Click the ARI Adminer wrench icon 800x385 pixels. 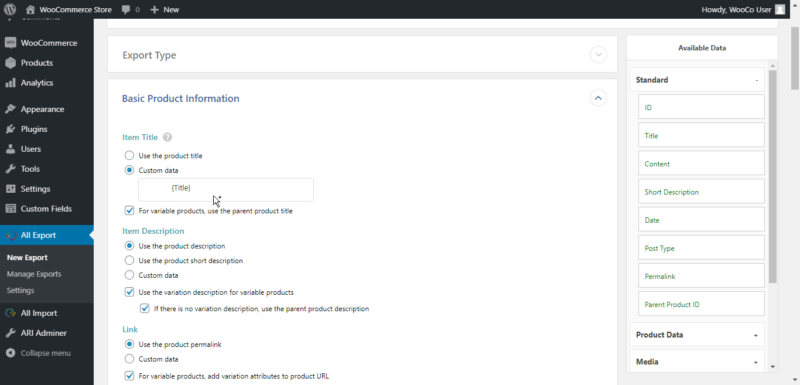click(x=11, y=333)
